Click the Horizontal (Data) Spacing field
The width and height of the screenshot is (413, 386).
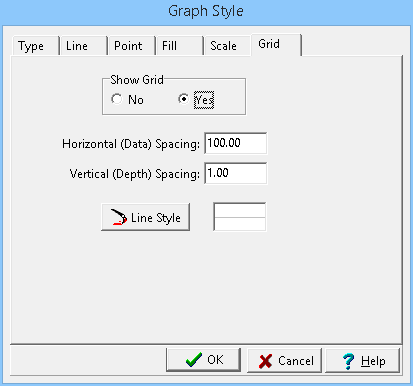(x=236, y=143)
